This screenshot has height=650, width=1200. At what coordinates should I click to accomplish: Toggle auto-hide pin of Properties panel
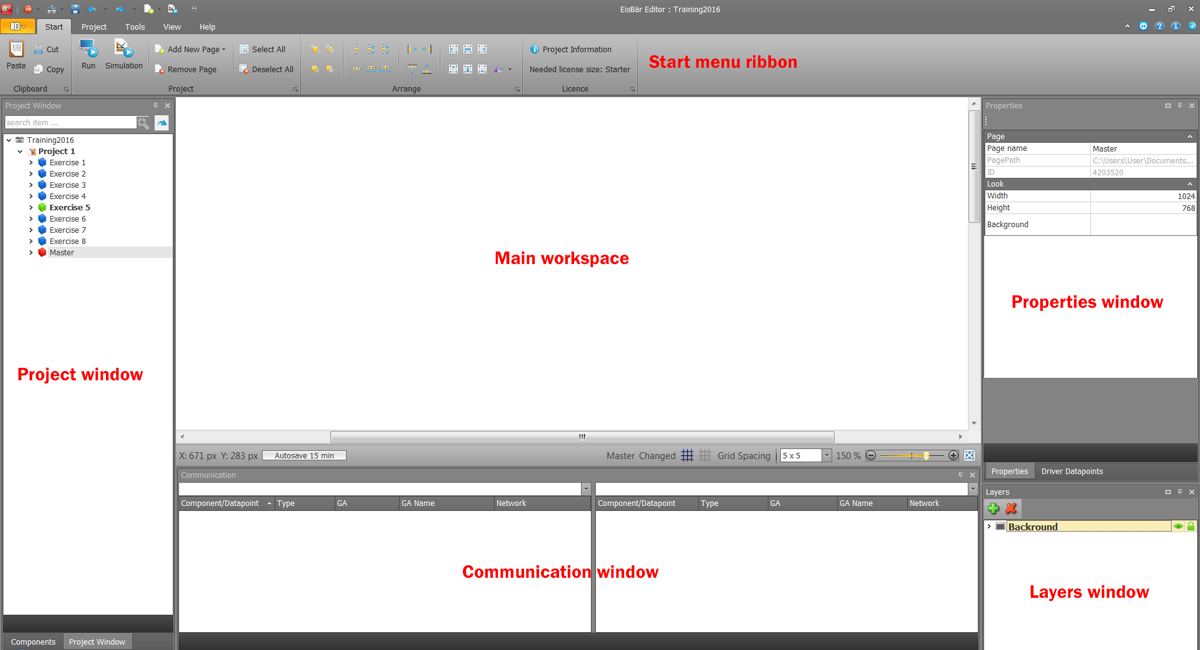[x=1180, y=105]
